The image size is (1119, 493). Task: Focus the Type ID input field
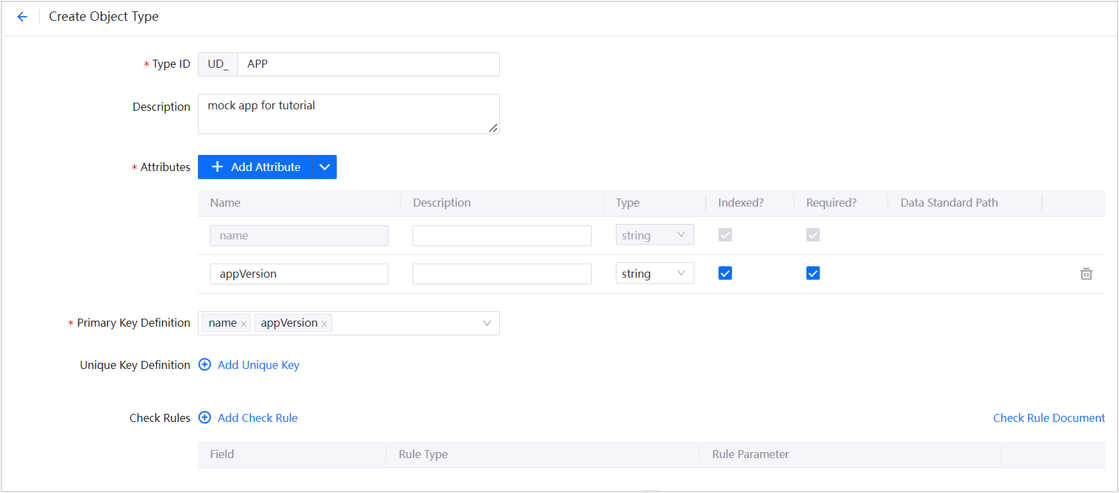coord(367,64)
